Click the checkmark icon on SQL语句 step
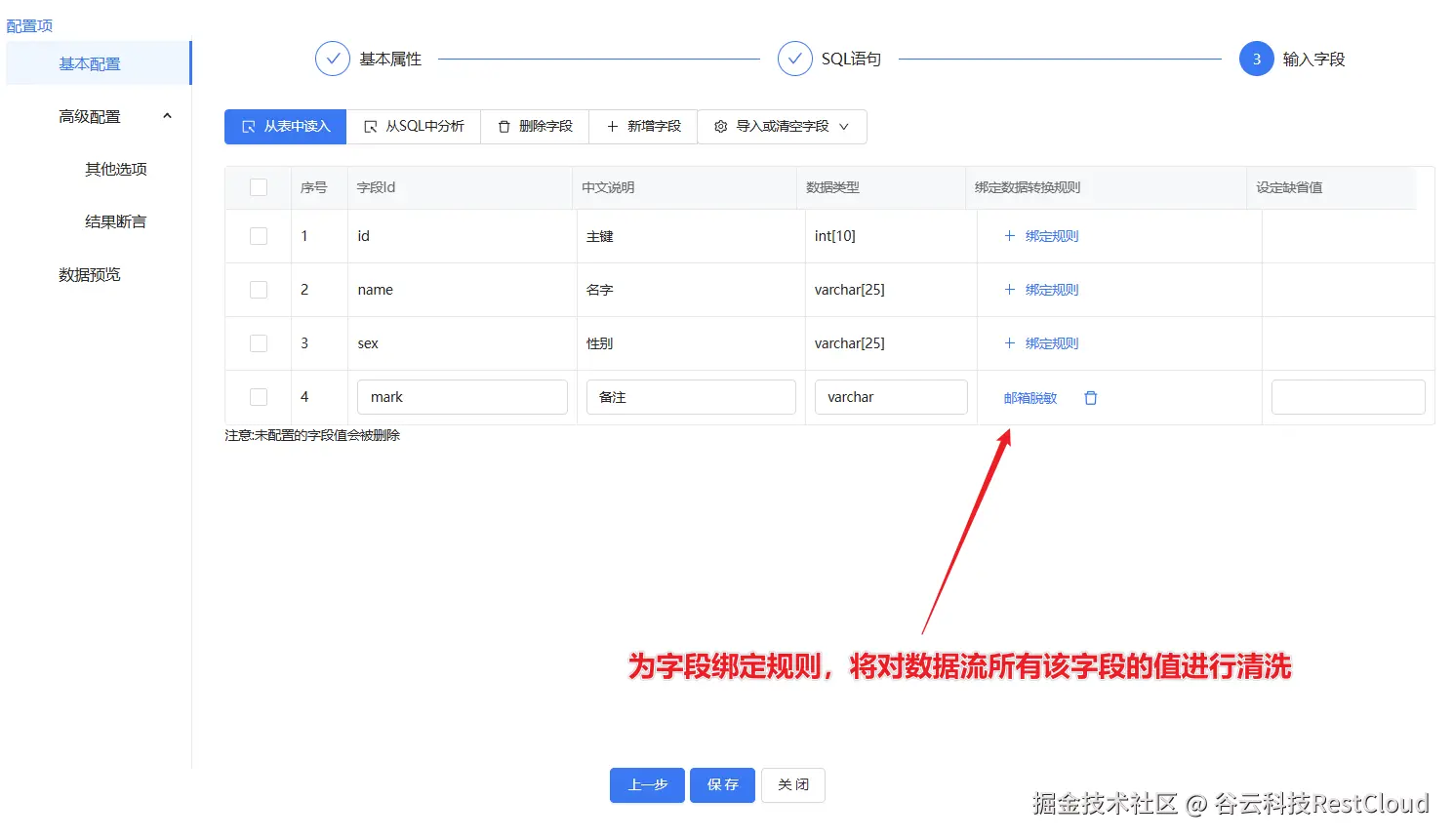 795,59
